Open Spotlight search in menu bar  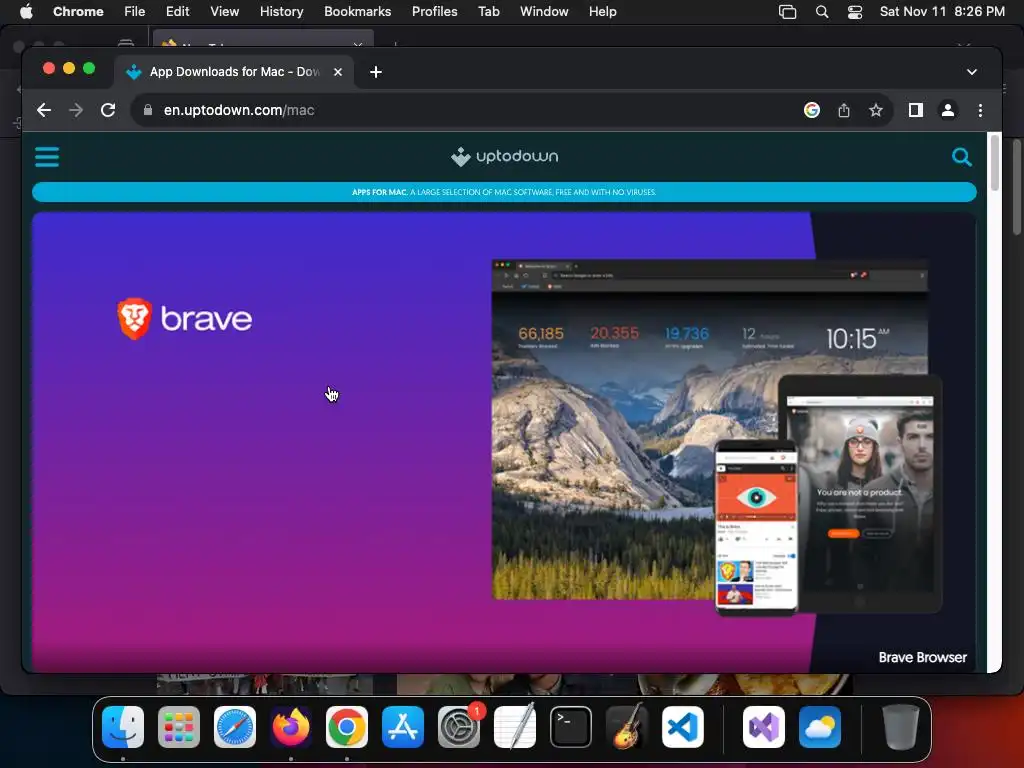click(x=822, y=12)
